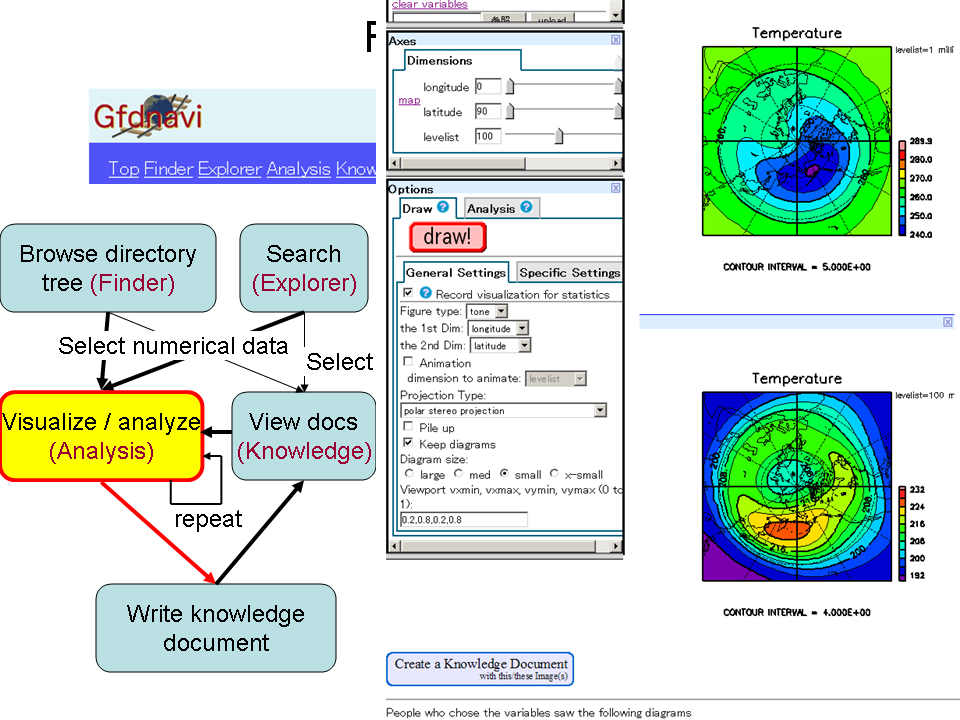
Task: Uncheck the Keep diagrams checkbox
Action: coord(408,443)
